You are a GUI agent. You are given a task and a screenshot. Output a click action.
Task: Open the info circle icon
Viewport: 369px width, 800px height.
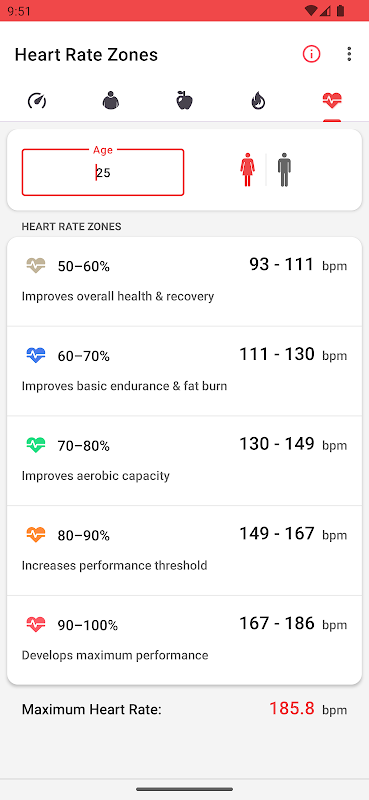(311, 54)
